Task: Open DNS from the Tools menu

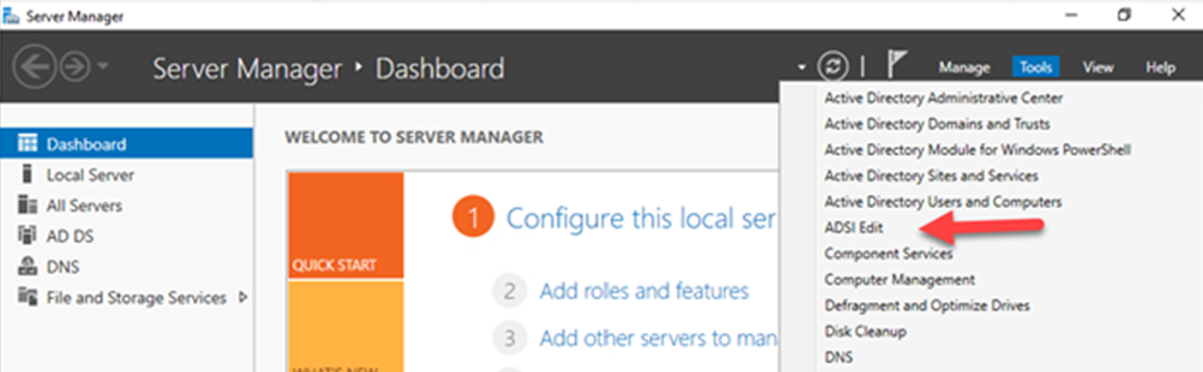Action: tap(838, 357)
